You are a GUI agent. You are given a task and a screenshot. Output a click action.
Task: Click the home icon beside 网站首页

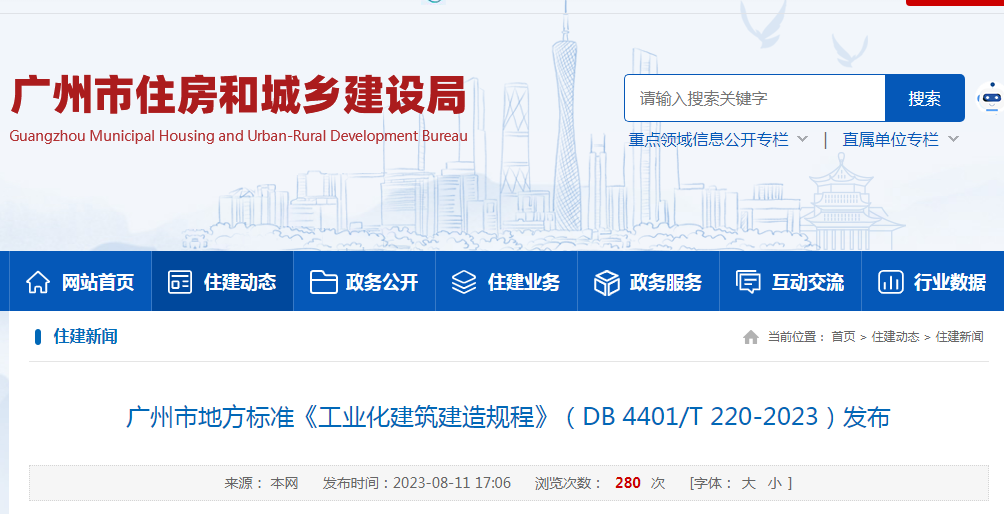pos(38,282)
